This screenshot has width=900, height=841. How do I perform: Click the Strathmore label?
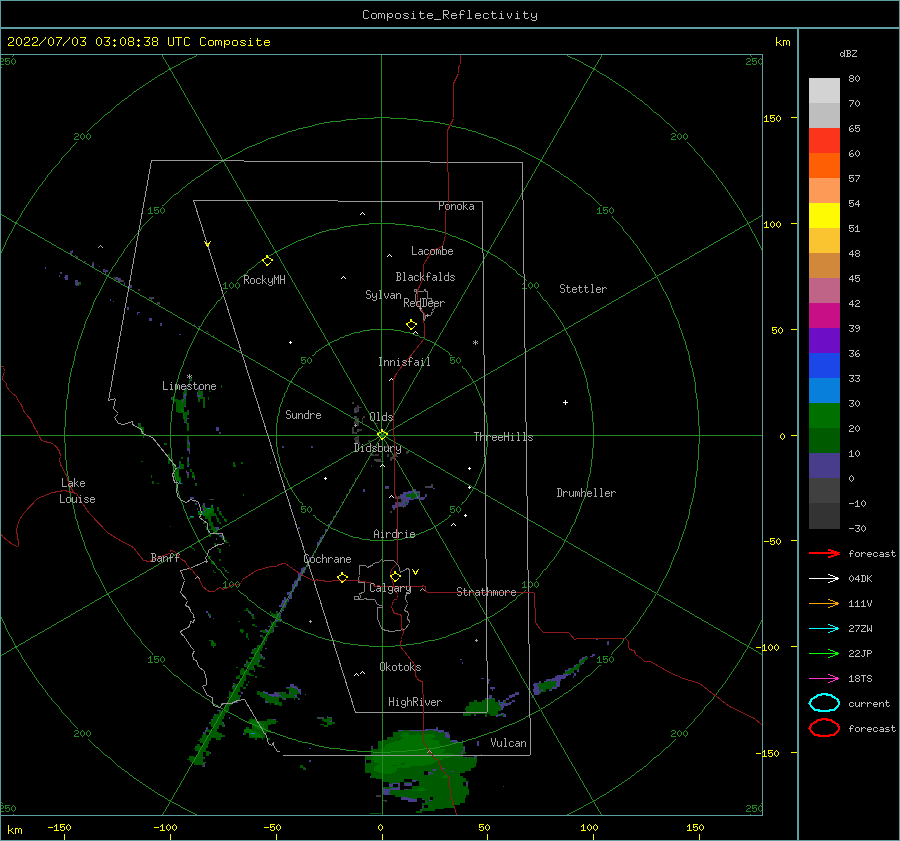(x=486, y=592)
